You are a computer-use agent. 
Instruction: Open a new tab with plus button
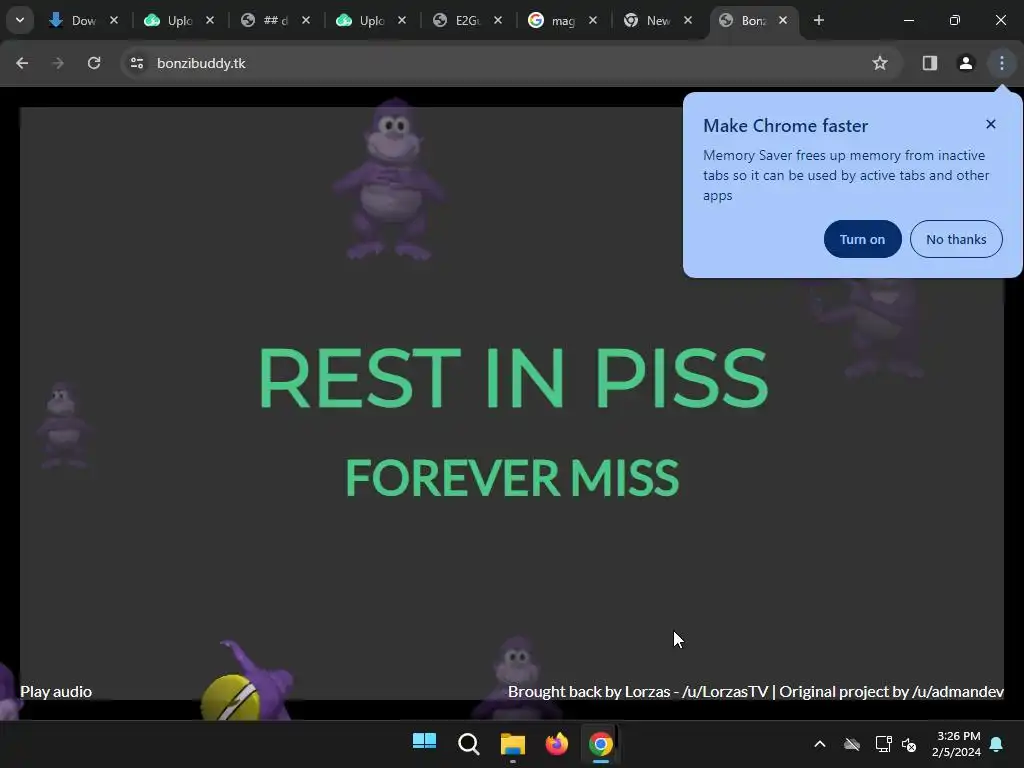click(818, 20)
